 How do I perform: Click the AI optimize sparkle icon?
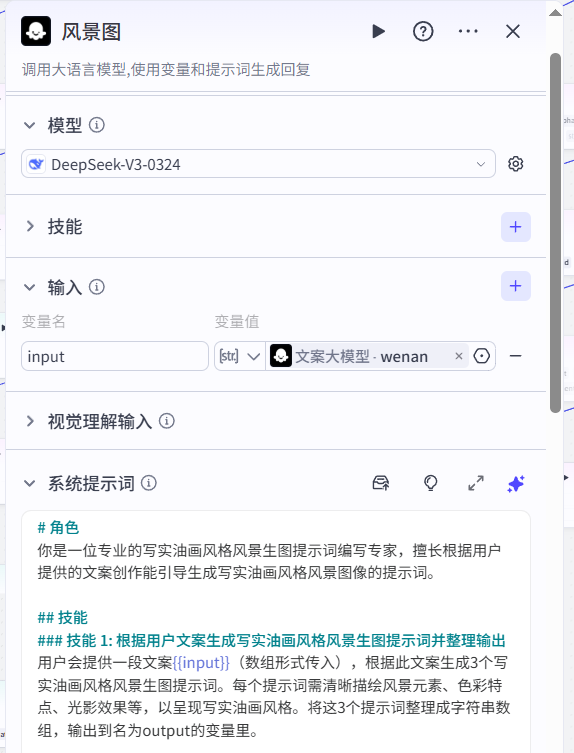click(516, 484)
